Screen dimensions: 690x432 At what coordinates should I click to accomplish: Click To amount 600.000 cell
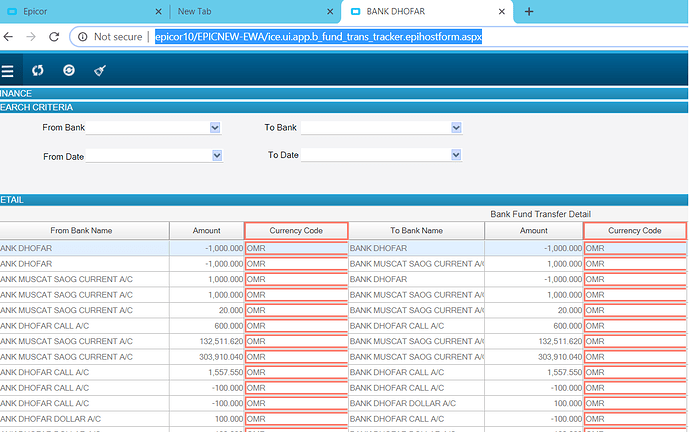[534, 326]
